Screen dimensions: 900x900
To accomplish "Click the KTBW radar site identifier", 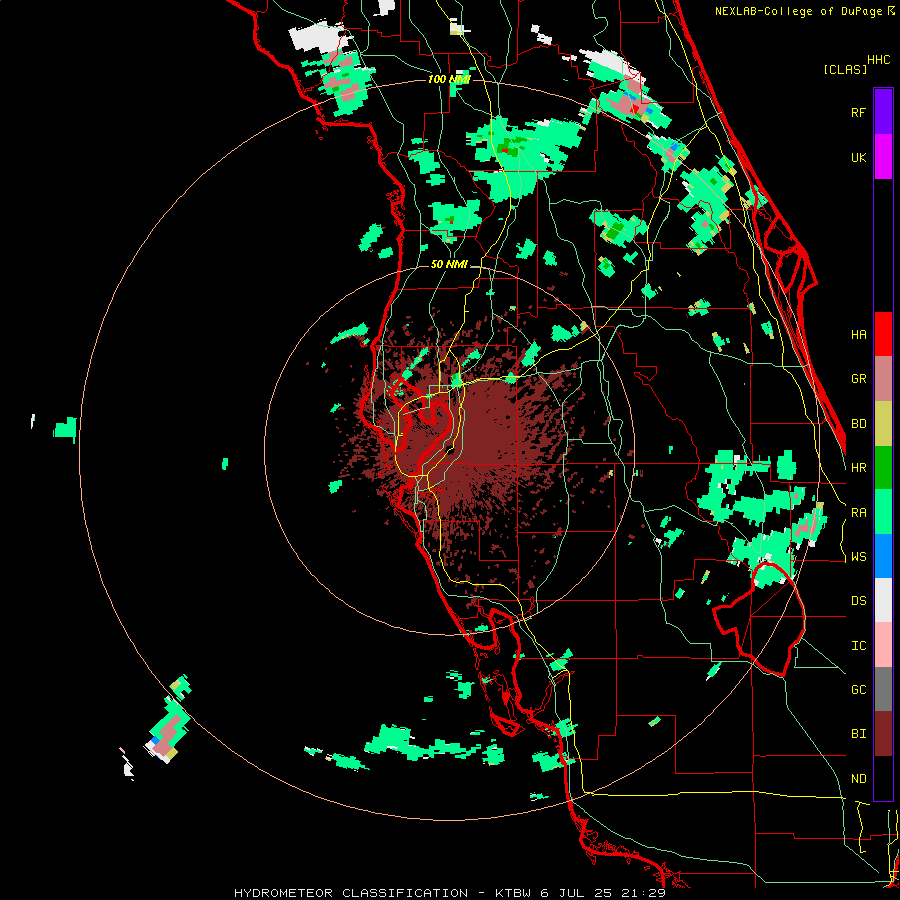I will tap(514, 893).
